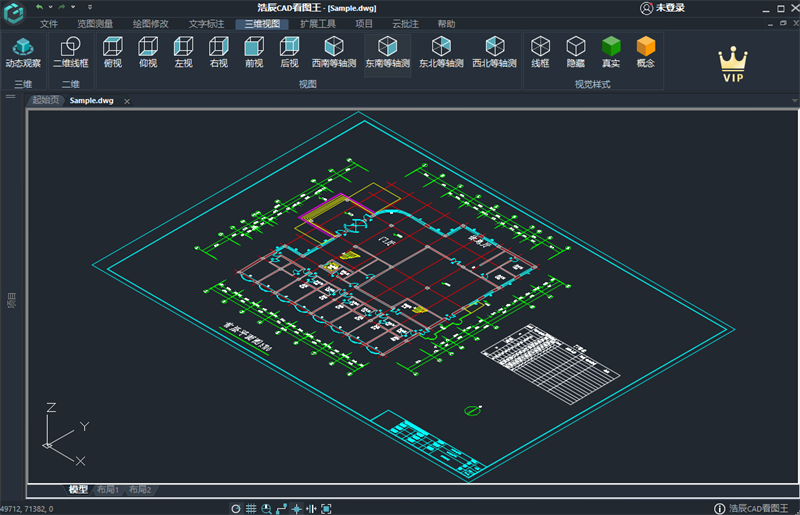Apply the 真实 realistic visual style

click(x=611, y=51)
